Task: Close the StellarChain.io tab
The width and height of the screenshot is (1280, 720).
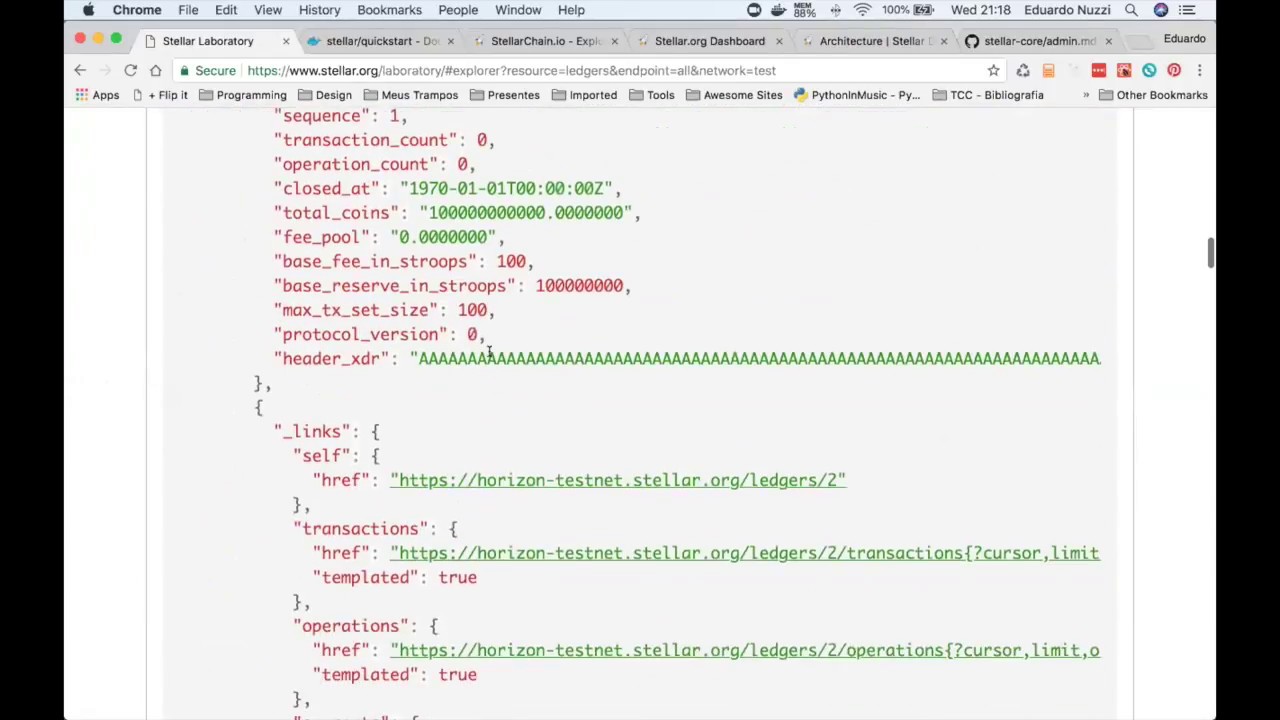Action: click(x=614, y=41)
